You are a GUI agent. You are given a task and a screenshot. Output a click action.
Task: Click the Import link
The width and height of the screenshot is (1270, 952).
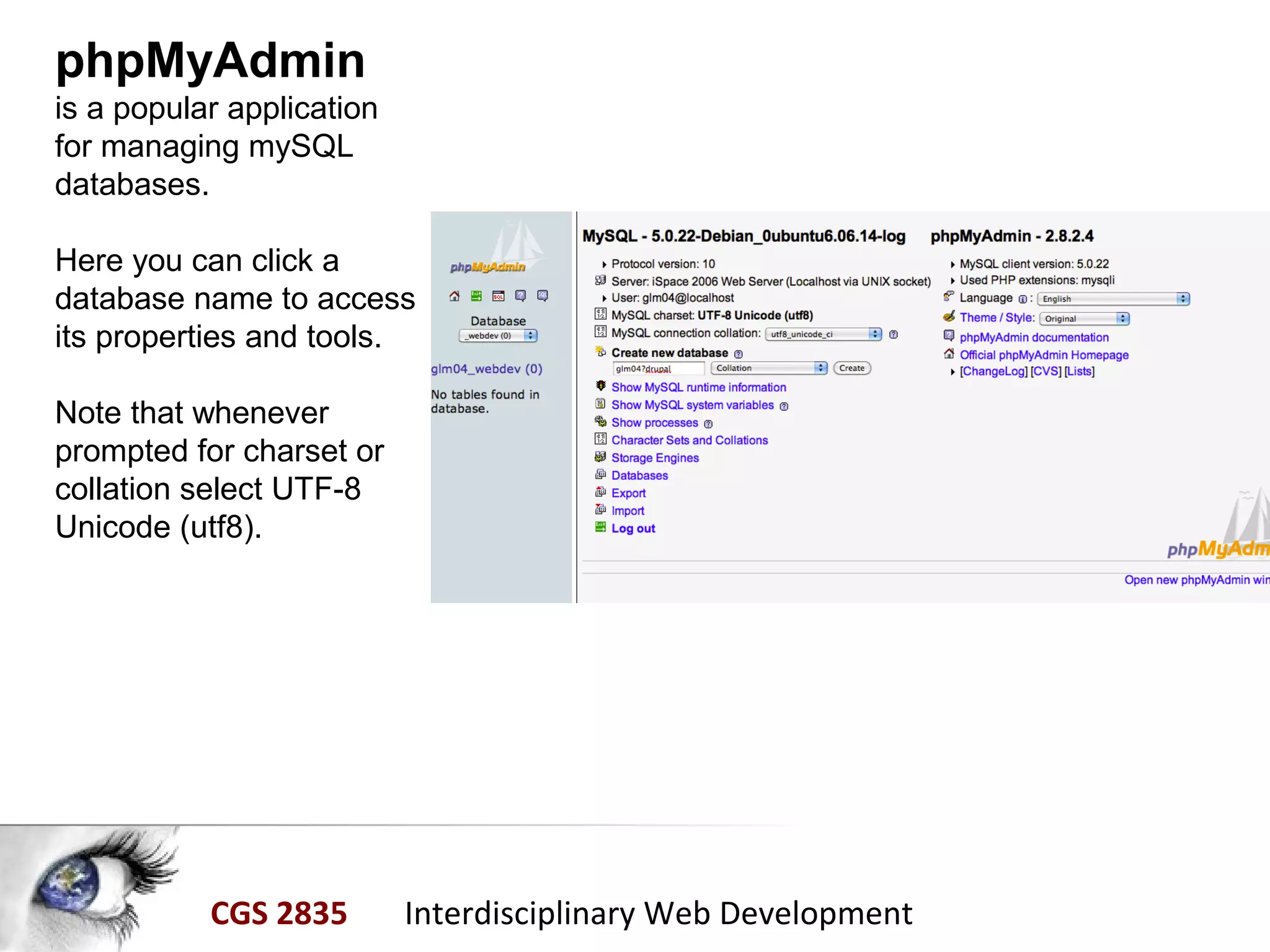click(628, 511)
